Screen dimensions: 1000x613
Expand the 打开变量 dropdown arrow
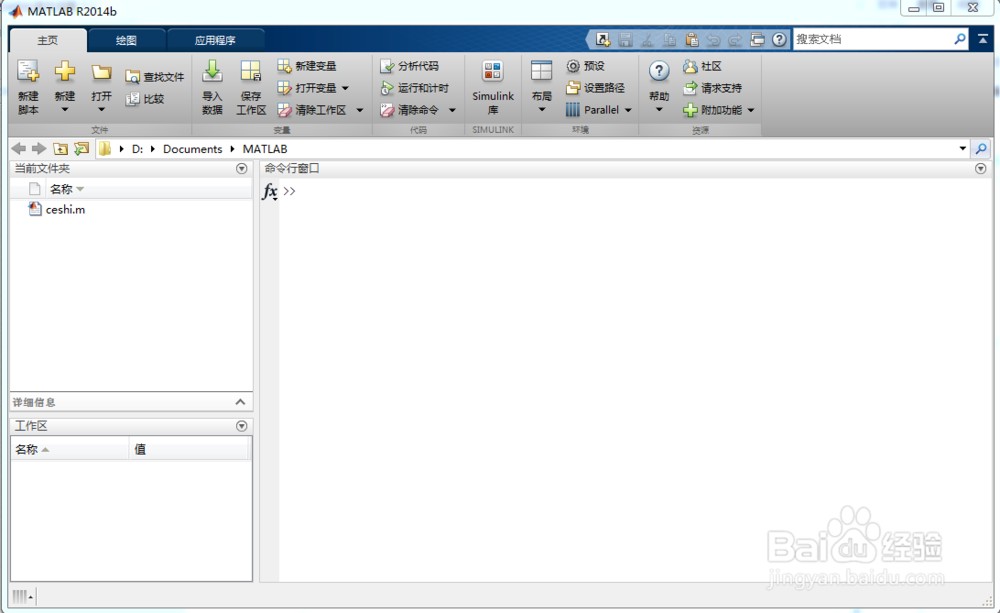(x=345, y=88)
